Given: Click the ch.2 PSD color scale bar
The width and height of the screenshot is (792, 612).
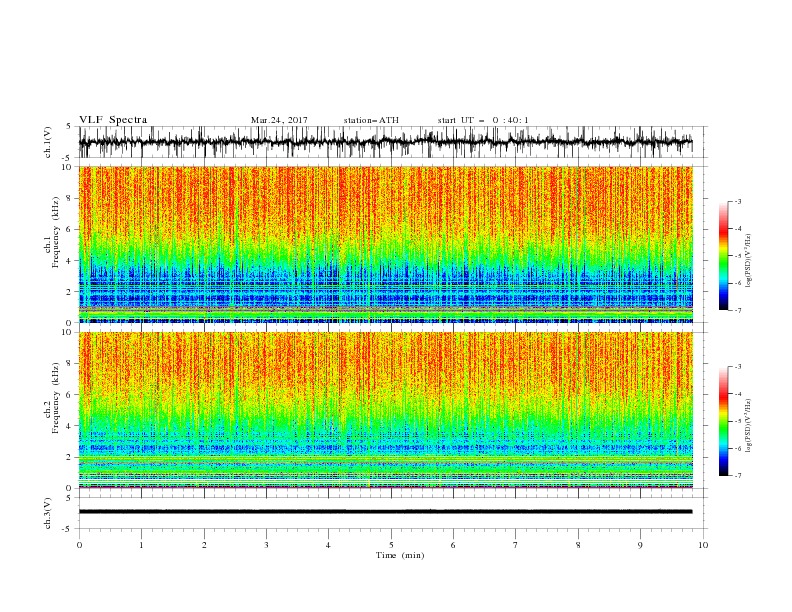Looking at the screenshot, I should point(724,421).
